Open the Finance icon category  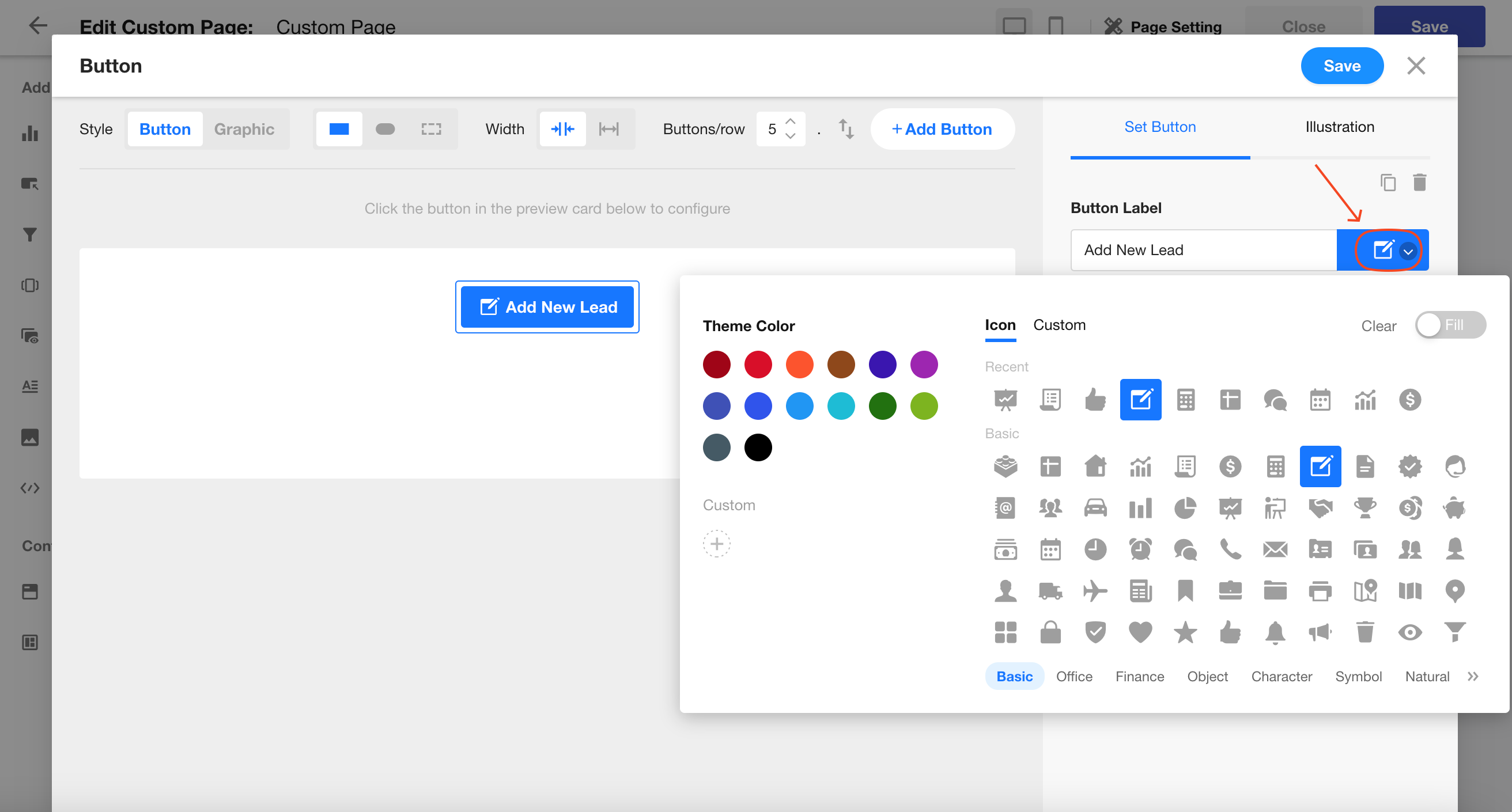(x=1139, y=677)
